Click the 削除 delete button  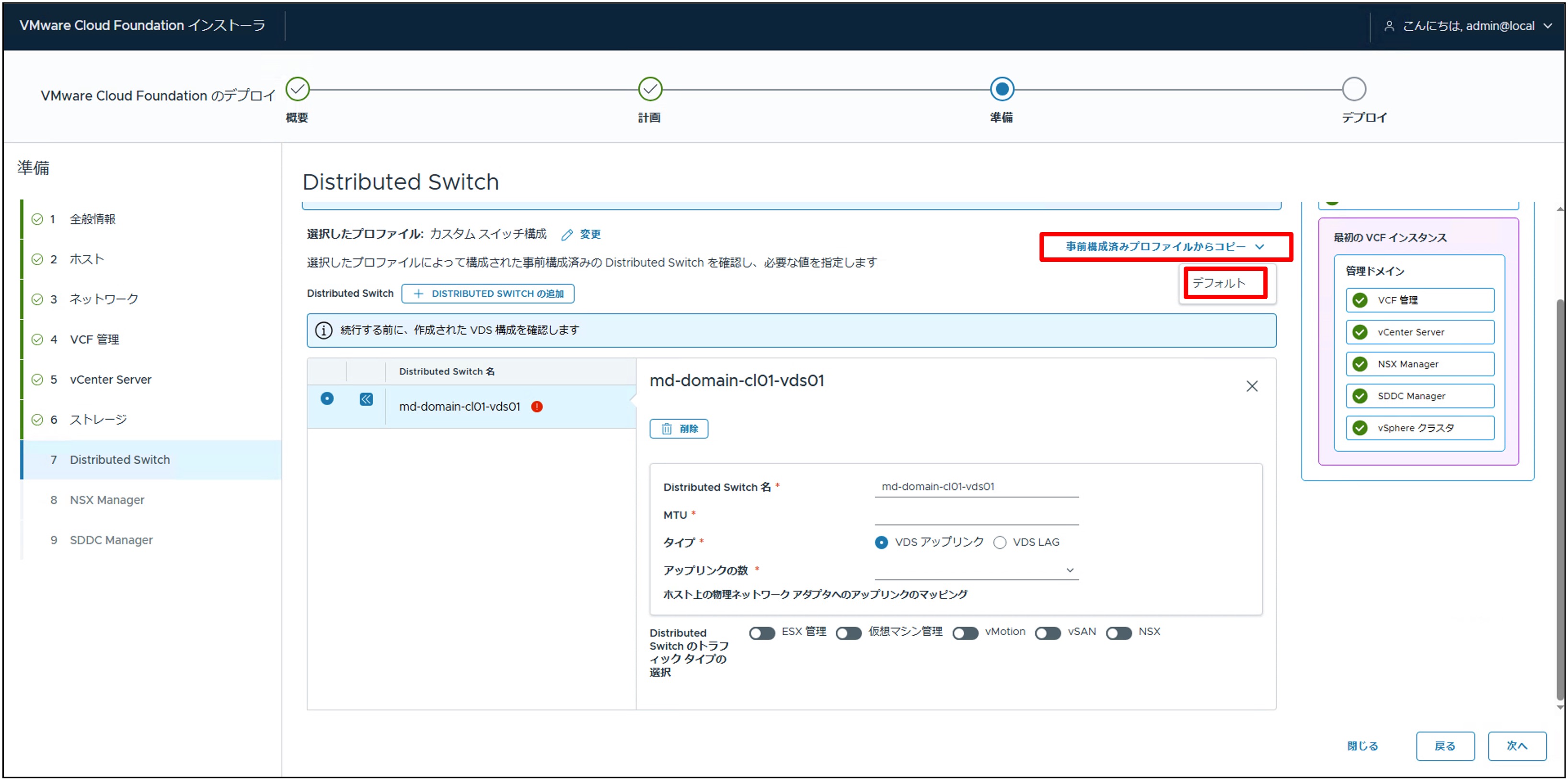(680, 429)
